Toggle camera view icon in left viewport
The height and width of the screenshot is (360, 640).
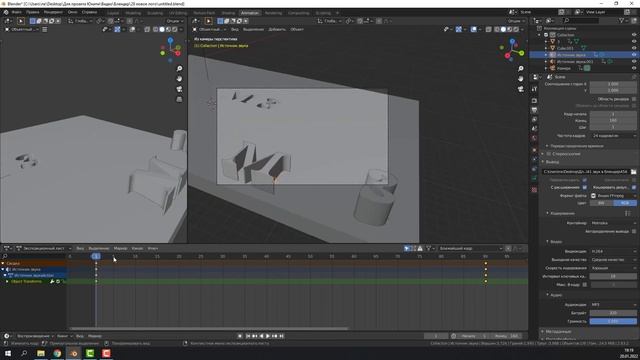(179, 89)
